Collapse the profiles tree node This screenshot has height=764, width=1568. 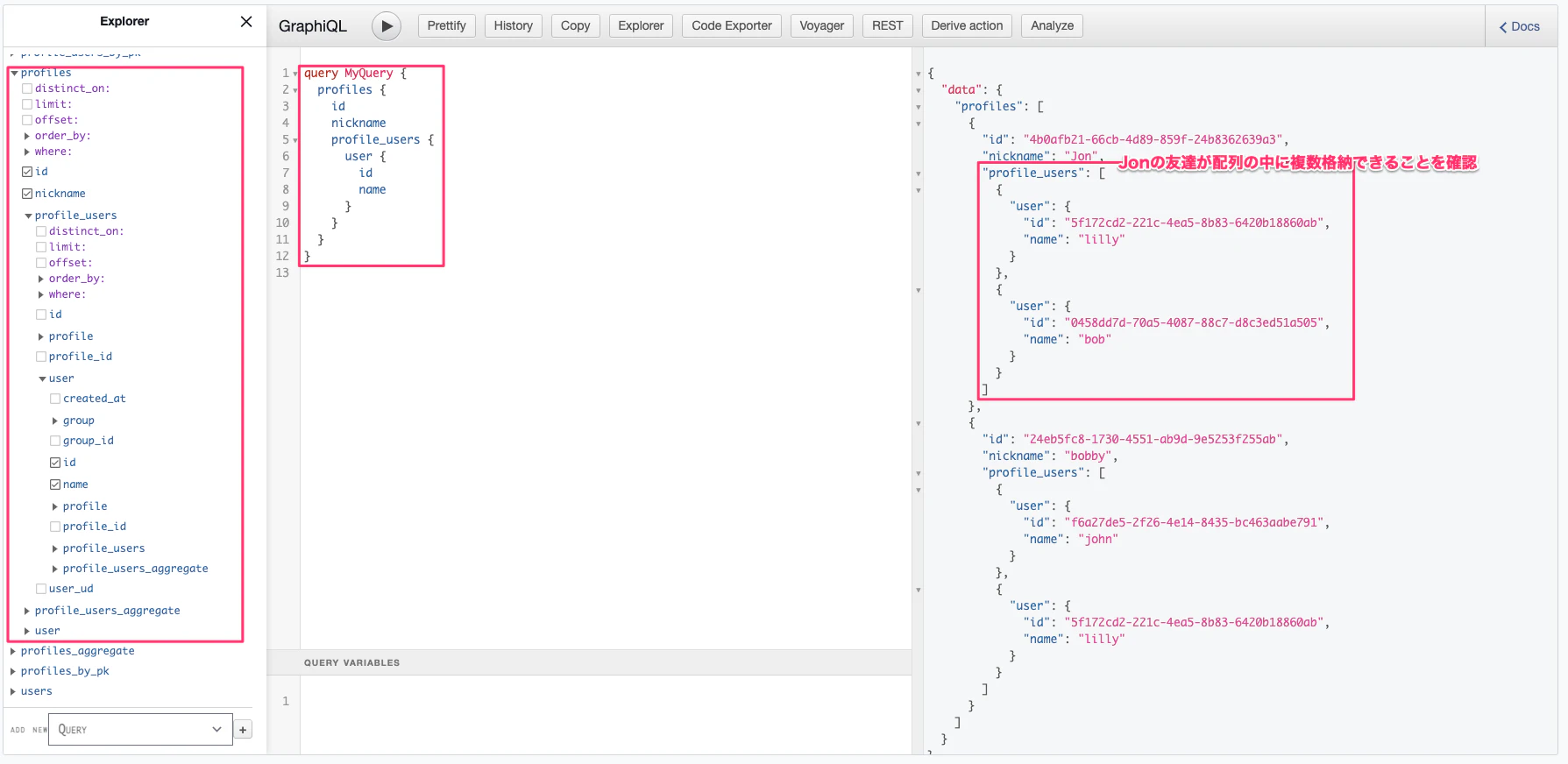(14, 73)
